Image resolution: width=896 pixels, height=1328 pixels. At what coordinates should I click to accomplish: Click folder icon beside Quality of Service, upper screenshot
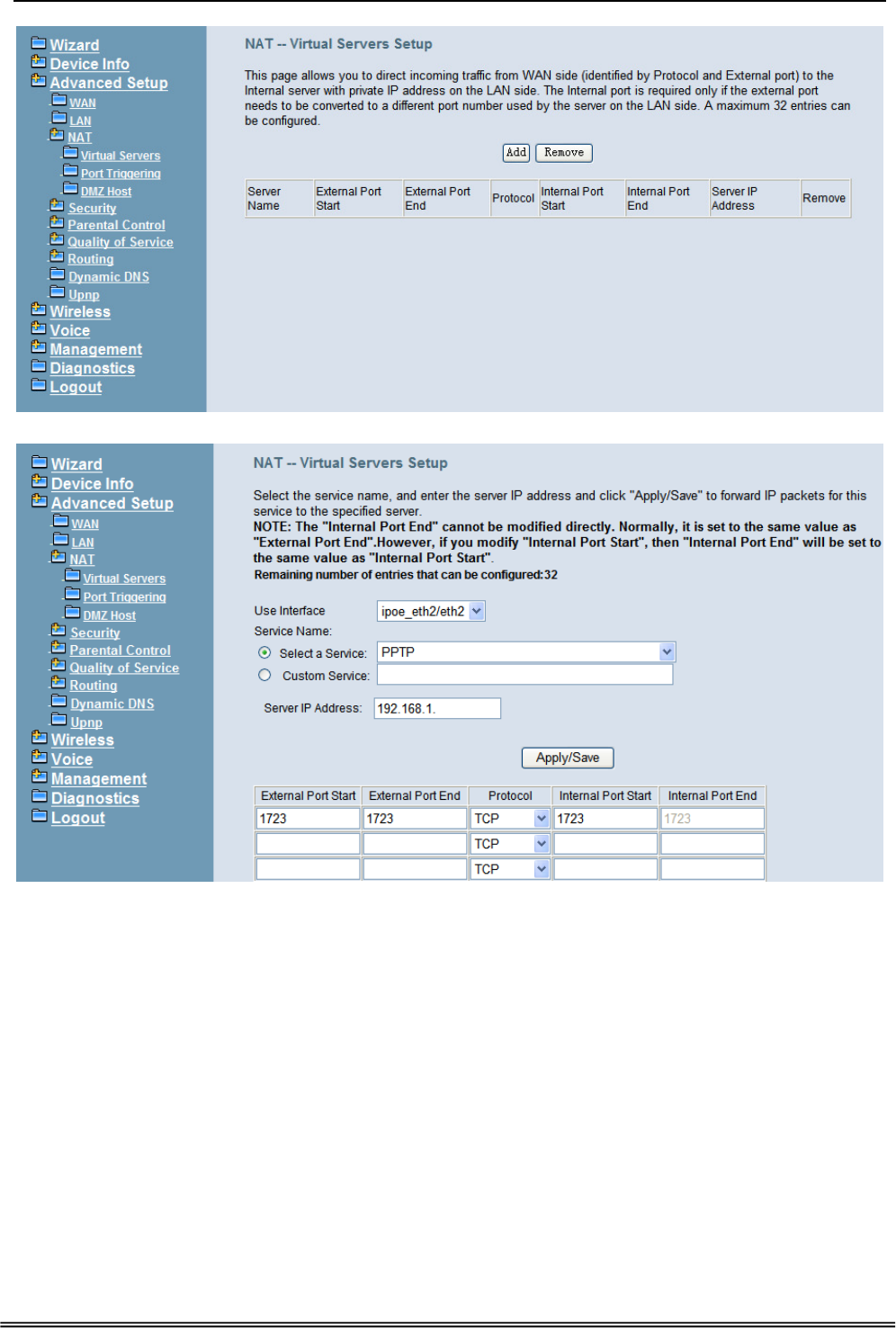(x=58, y=240)
